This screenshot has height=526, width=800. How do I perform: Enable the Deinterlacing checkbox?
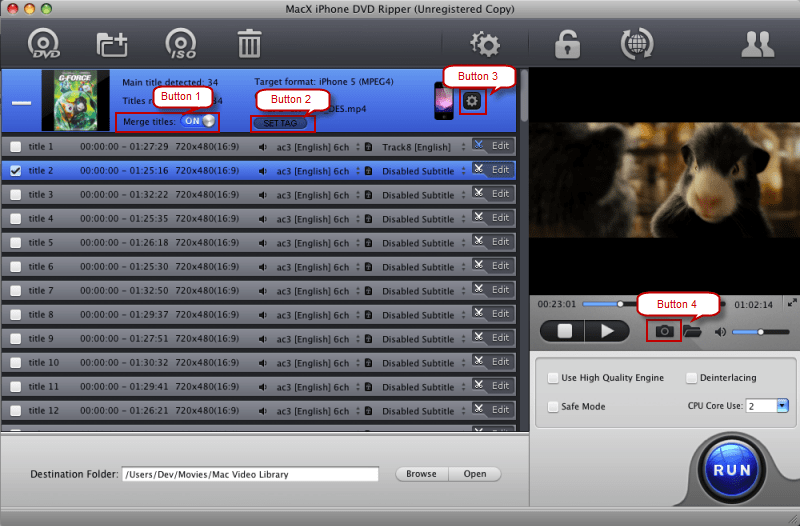click(691, 378)
